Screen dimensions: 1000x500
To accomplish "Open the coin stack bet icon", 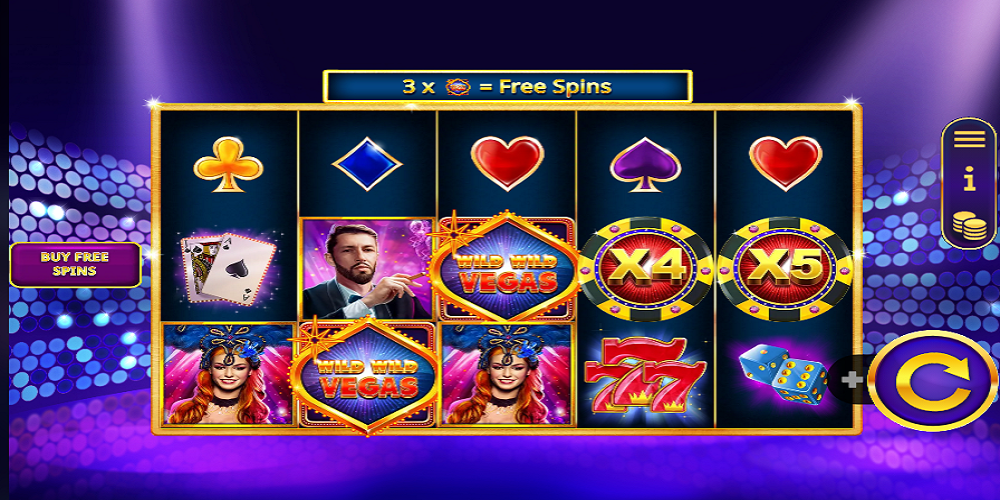I will tap(969, 226).
